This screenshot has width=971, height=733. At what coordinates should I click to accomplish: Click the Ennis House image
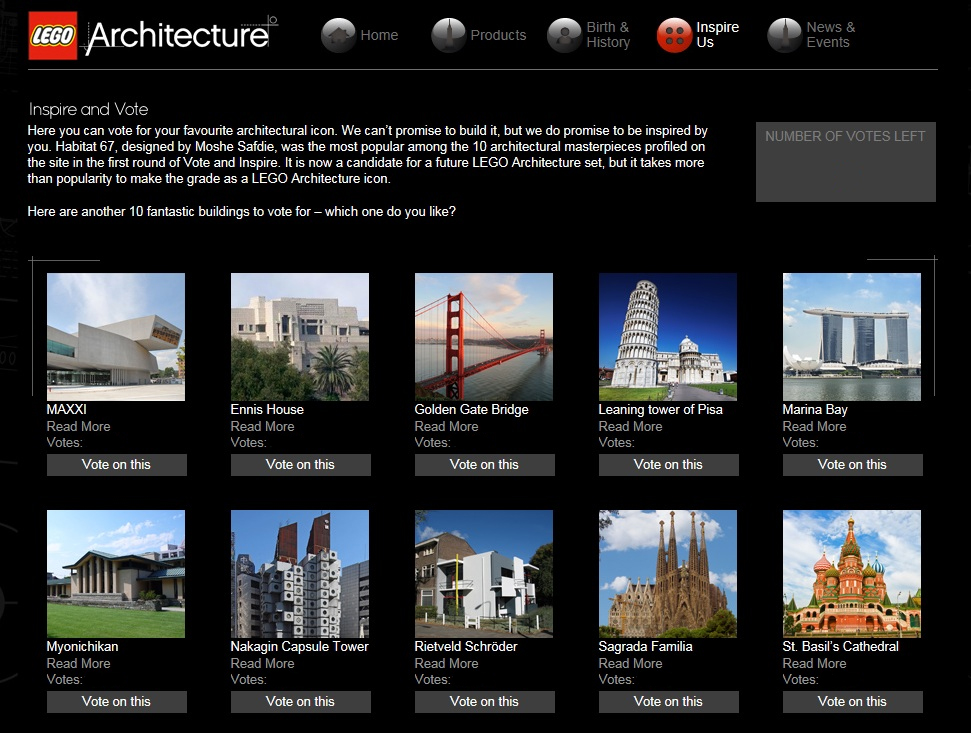coord(299,336)
